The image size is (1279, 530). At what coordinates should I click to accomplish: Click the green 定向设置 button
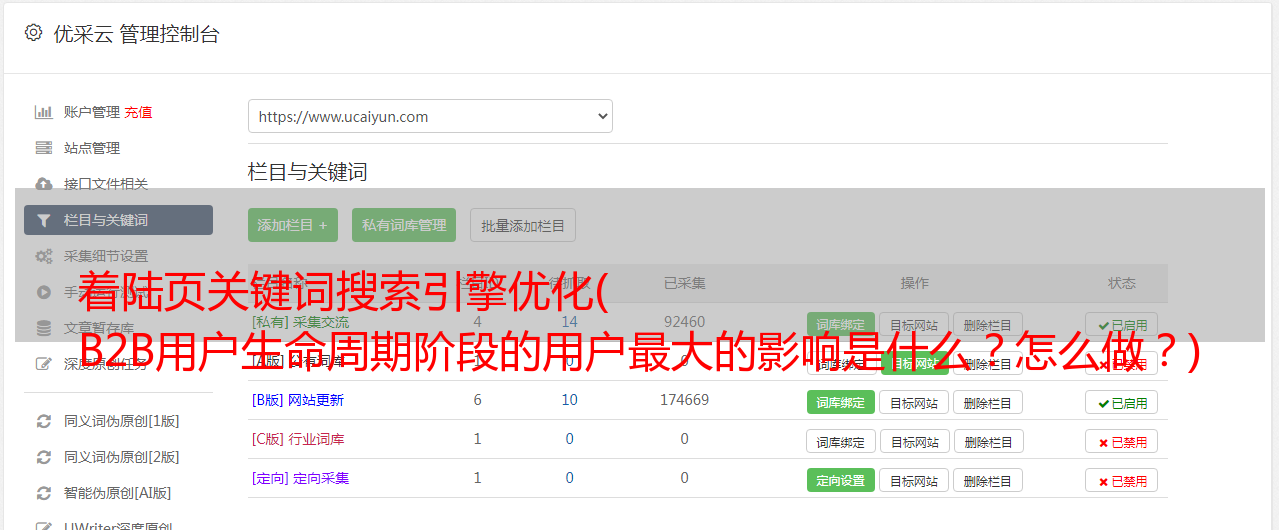(x=840, y=480)
